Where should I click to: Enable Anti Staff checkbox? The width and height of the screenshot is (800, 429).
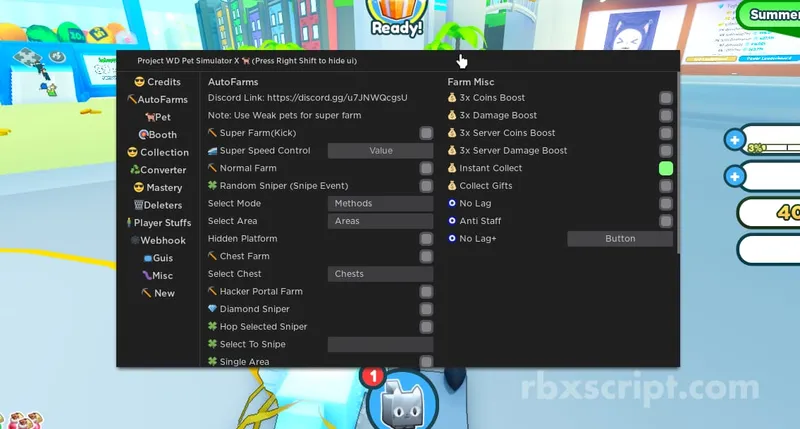[x=666, y=221]
